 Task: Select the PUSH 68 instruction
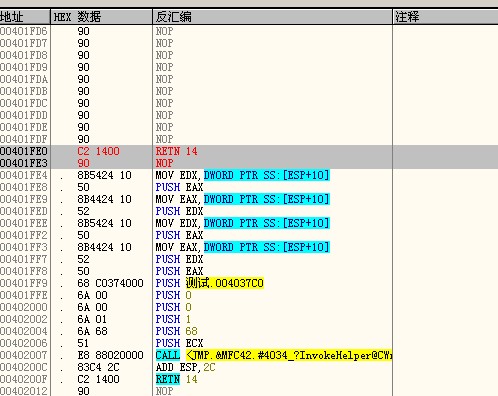click(x=176, y=331)
